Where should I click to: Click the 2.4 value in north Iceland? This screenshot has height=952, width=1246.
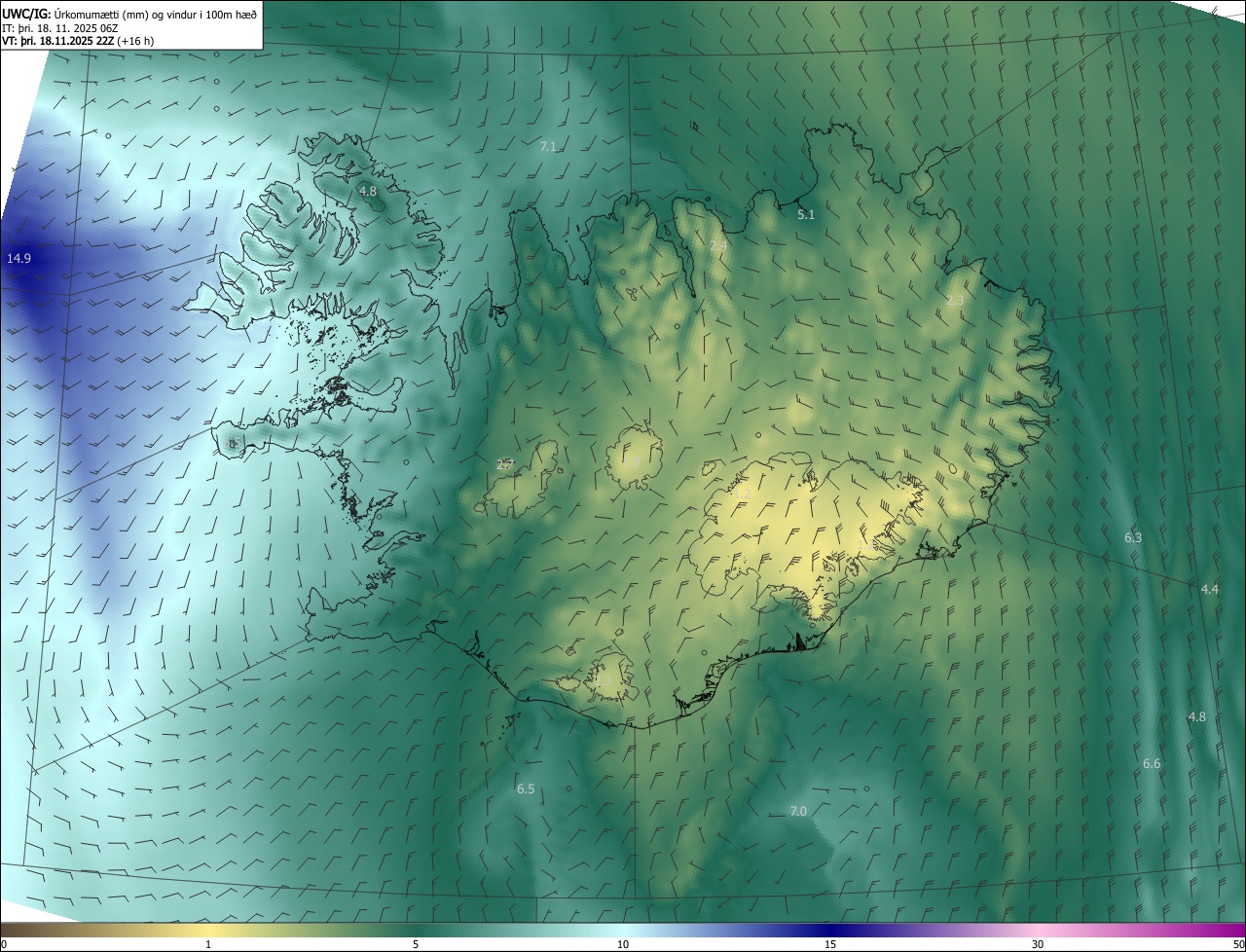[718, 247]
